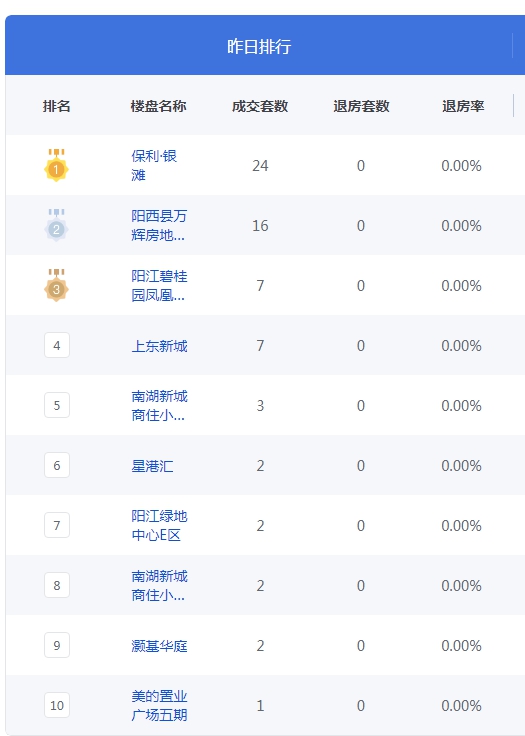Open the 上东新城 property link
Image resolution: width=525 pixels, height=736 pixels.
coord(159,346)
